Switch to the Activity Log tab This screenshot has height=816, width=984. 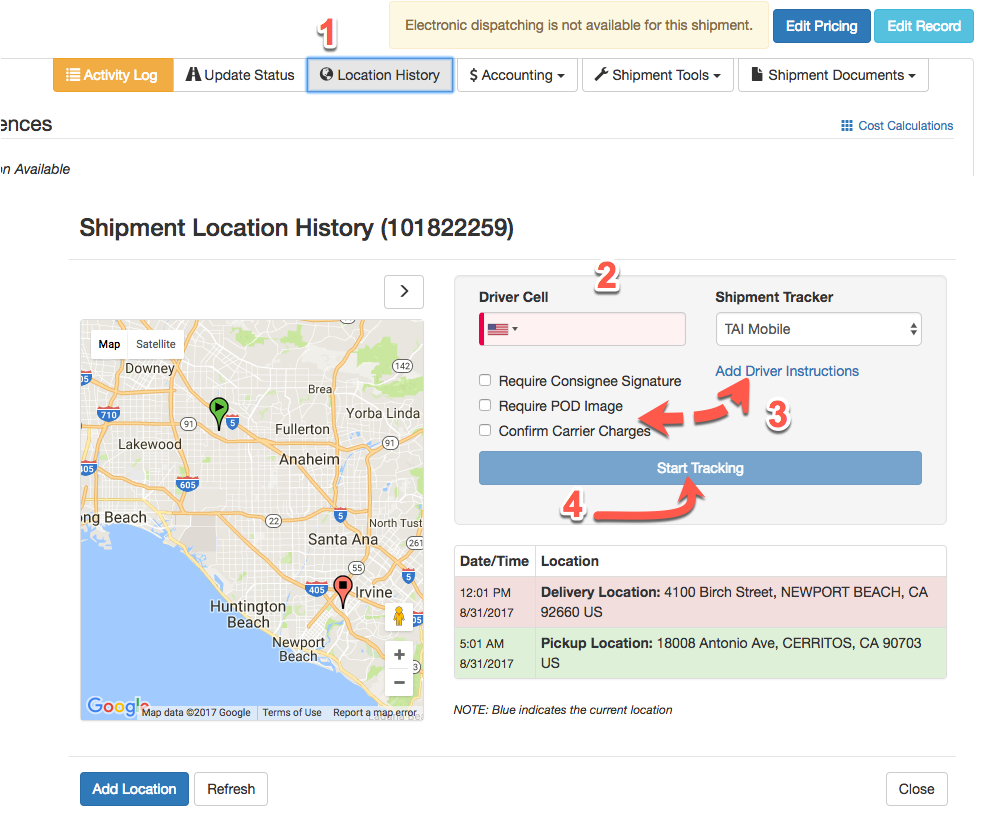113,74
